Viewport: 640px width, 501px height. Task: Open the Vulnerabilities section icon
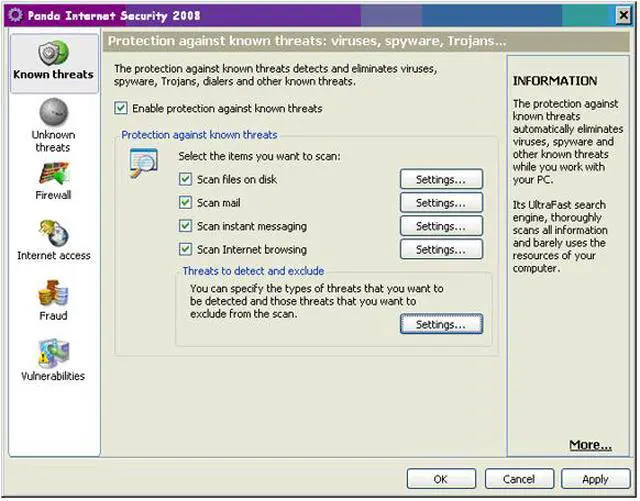[x=53, y=353]
